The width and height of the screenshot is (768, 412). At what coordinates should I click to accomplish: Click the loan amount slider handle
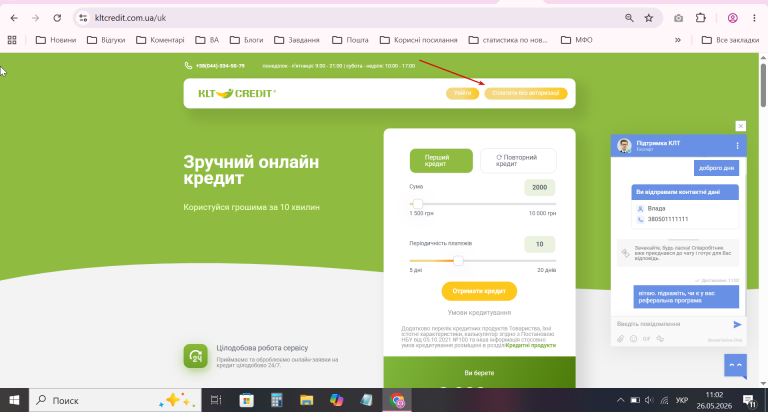pyautogui.click(x=418, y=204)
